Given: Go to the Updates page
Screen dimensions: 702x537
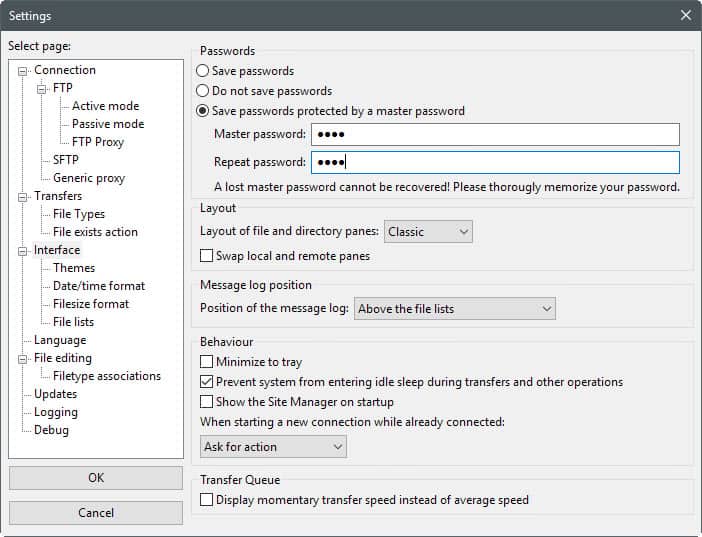Looking at the screenshot, I should pyautogui.click(x=56, y=394).
